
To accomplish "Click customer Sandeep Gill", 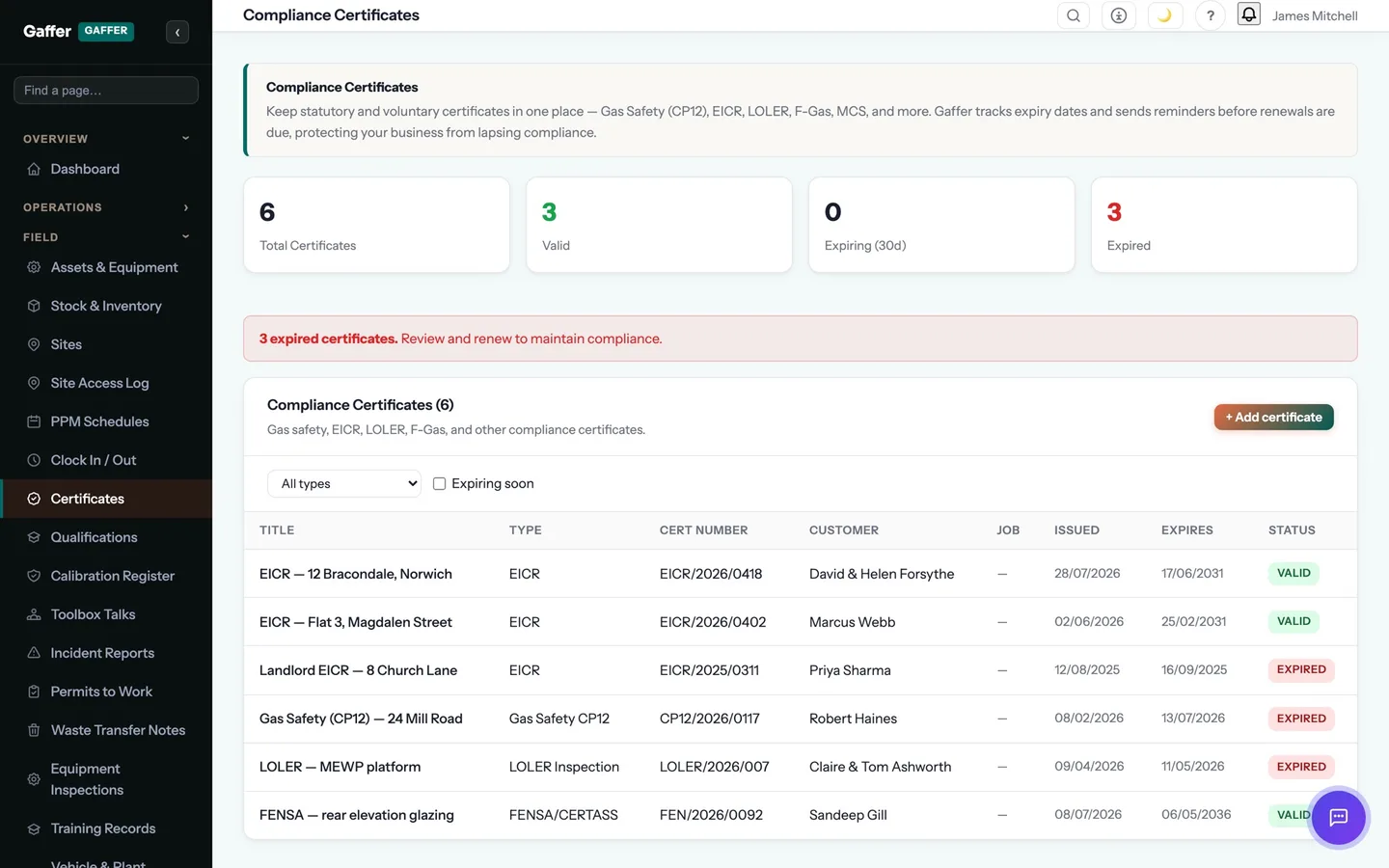I will (848, 815).
